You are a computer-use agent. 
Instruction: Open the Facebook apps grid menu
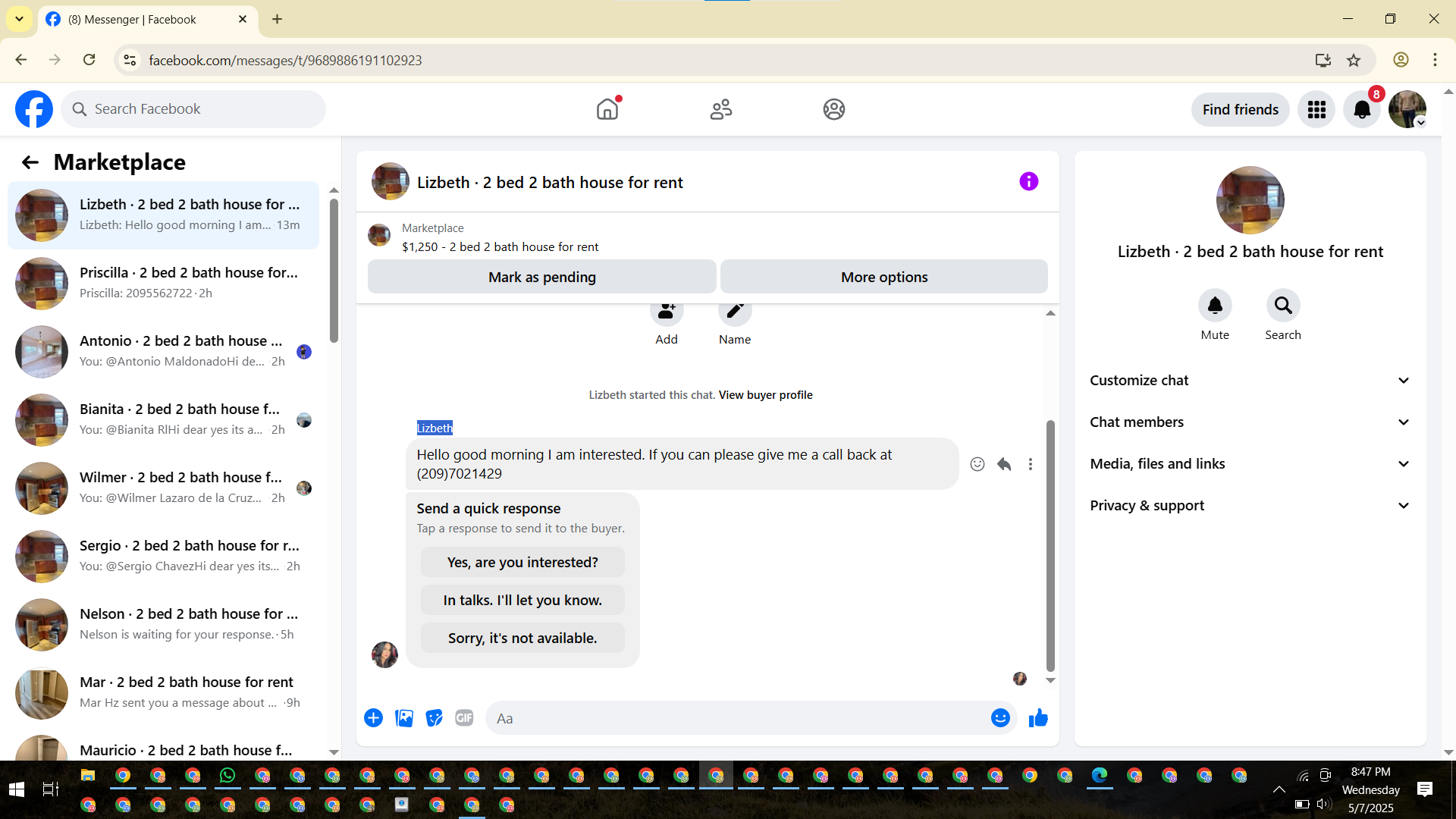(1316, 110)
